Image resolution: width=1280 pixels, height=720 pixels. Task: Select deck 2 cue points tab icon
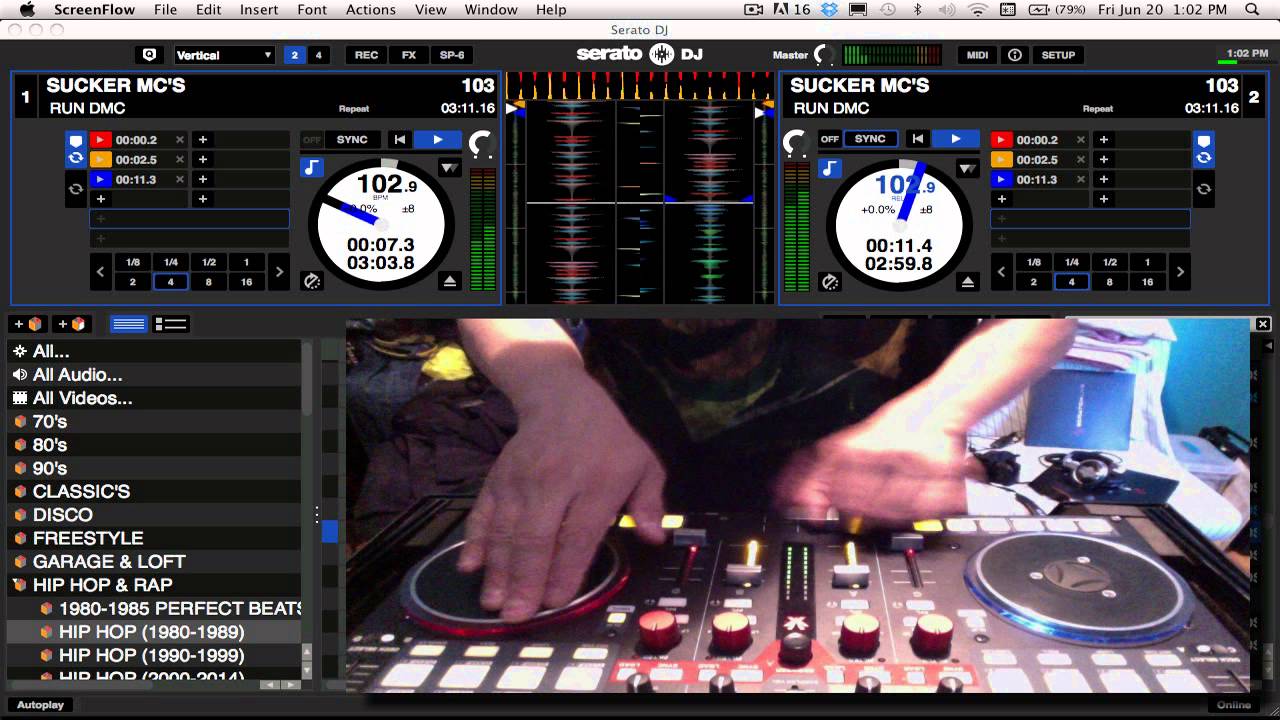[1204, 140]
